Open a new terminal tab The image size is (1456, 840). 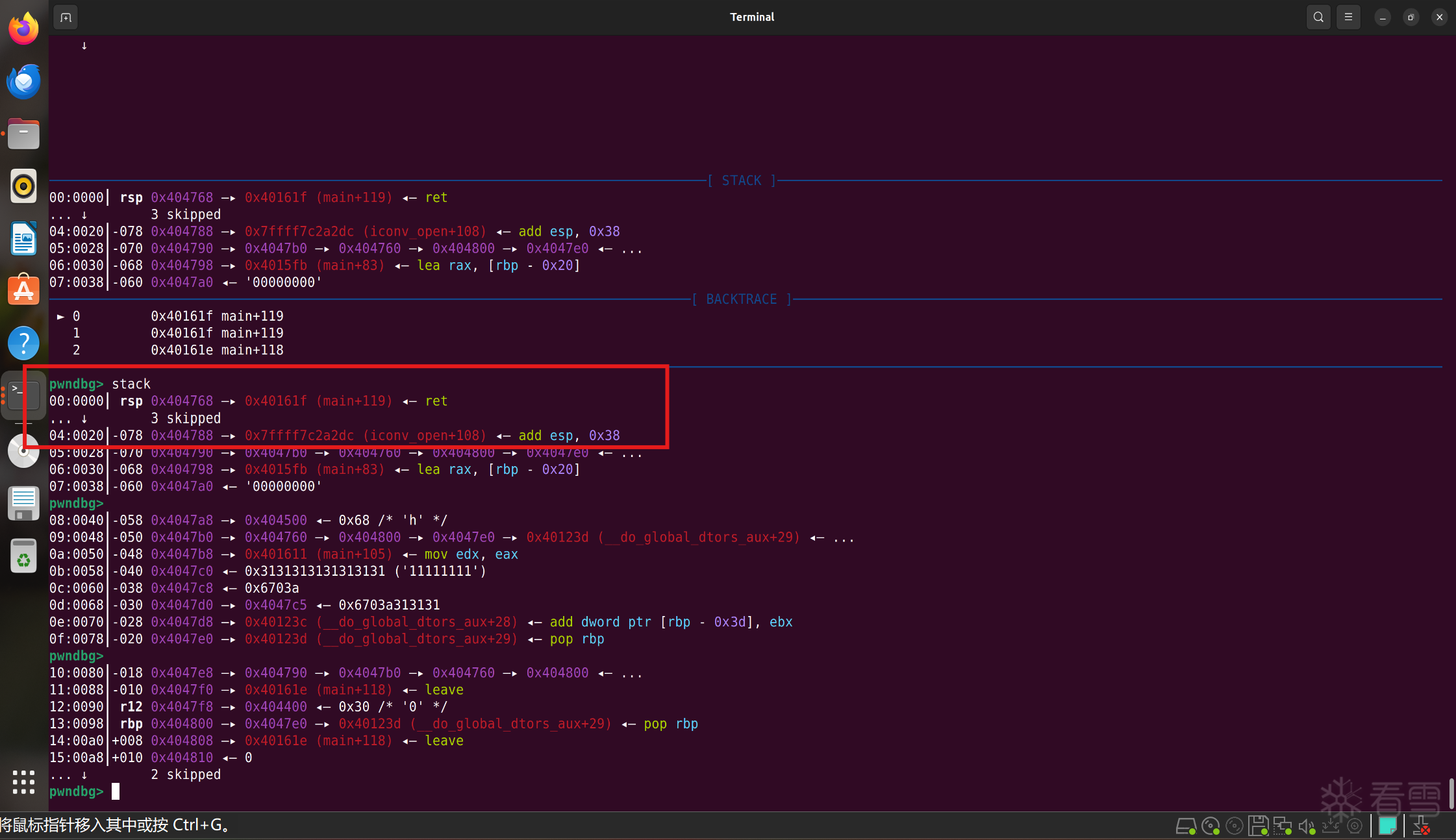tap(66, 18)
